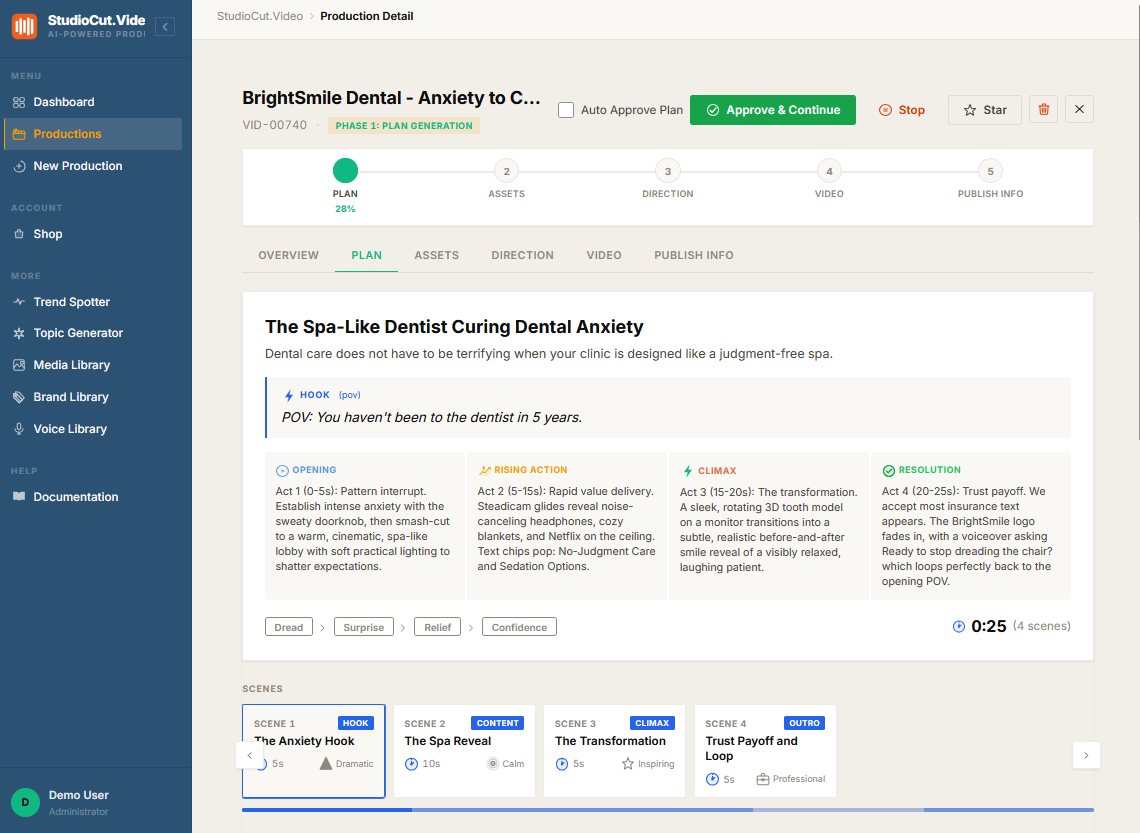Stop the plan generation
The width and height of the screenshot is (1140, 833).
tap(902, 110)
